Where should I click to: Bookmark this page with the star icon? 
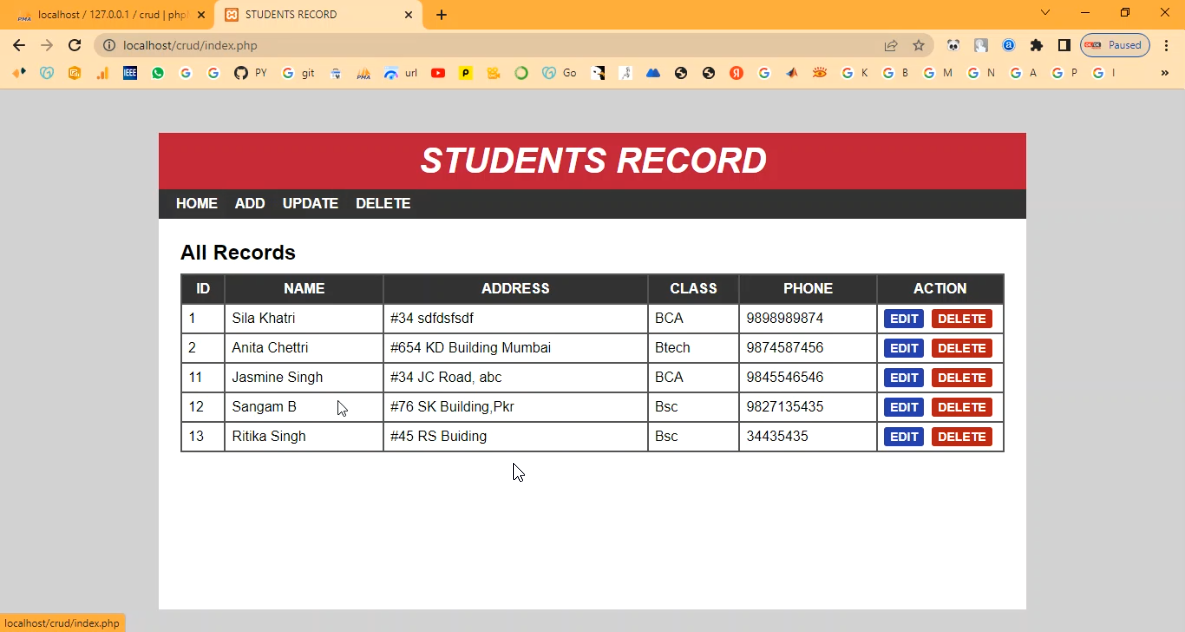(x=918, y=45)
